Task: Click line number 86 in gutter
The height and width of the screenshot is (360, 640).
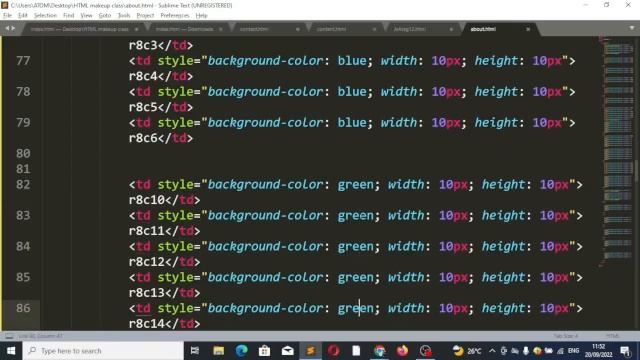Action: 23,308
